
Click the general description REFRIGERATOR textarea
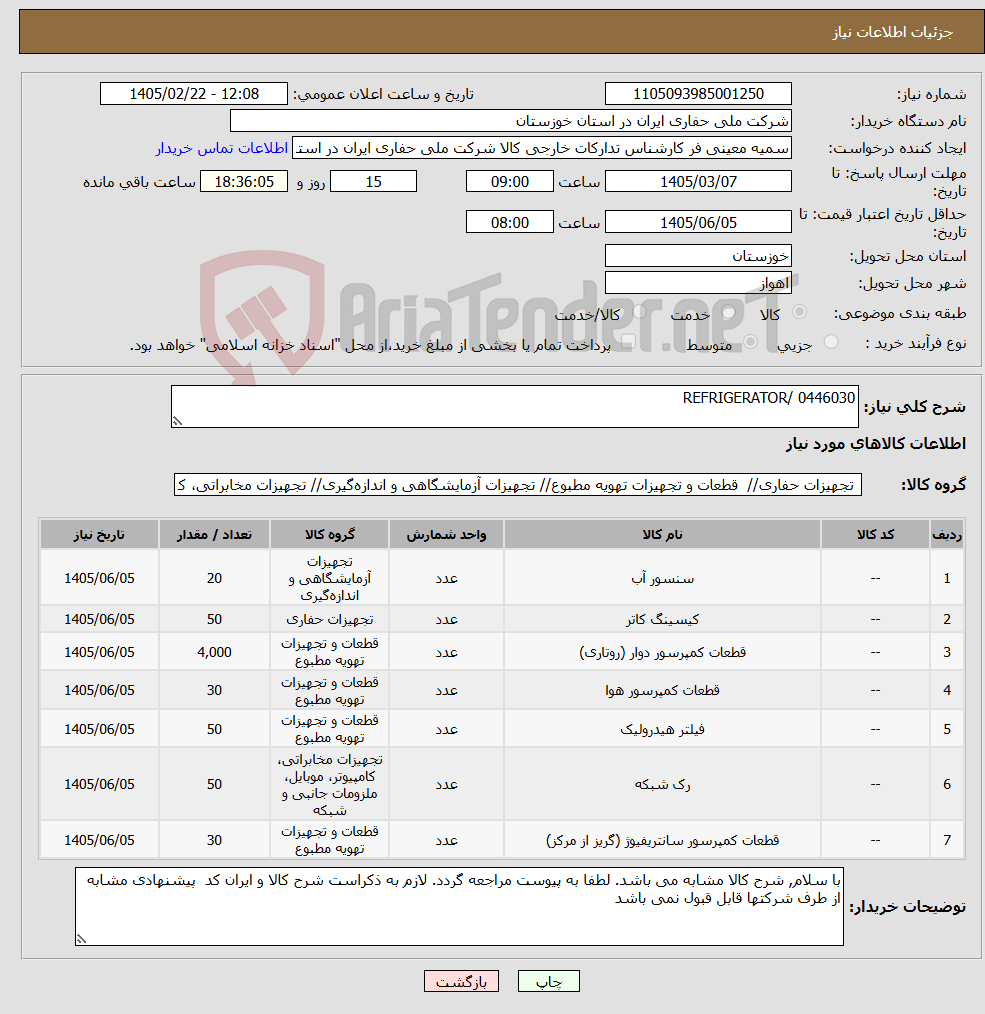pyautogui.click(x=515, y=407)
